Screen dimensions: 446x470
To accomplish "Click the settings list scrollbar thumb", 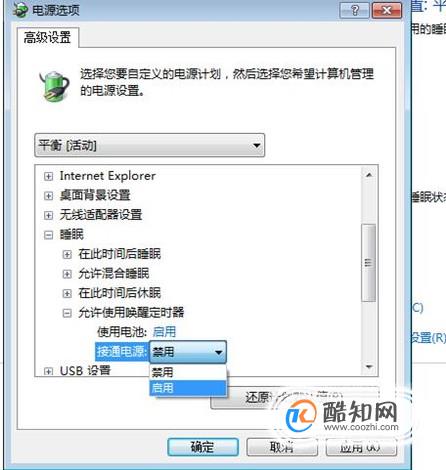I will click(x=369, y=263).
